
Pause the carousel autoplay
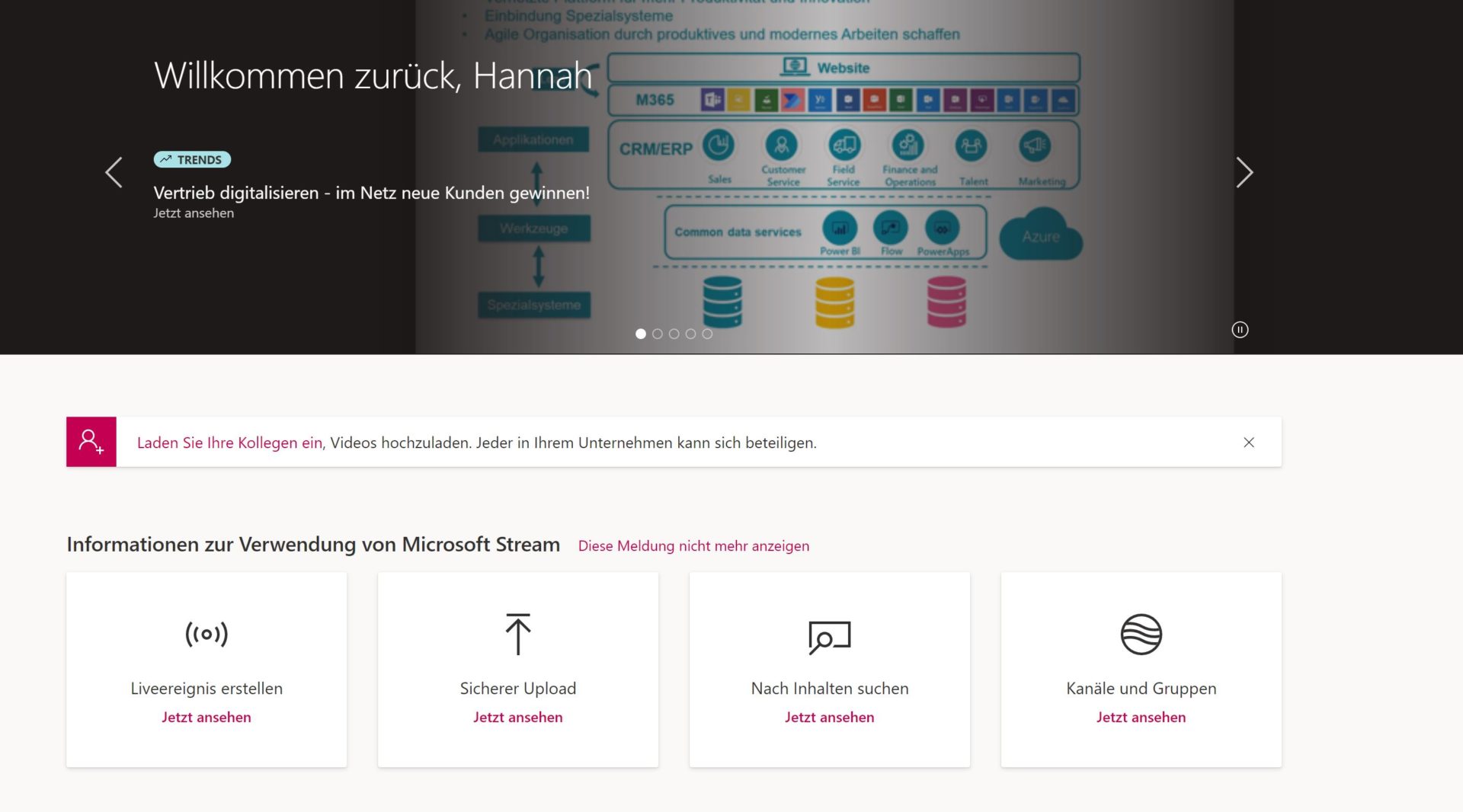tap(1240, 330)
